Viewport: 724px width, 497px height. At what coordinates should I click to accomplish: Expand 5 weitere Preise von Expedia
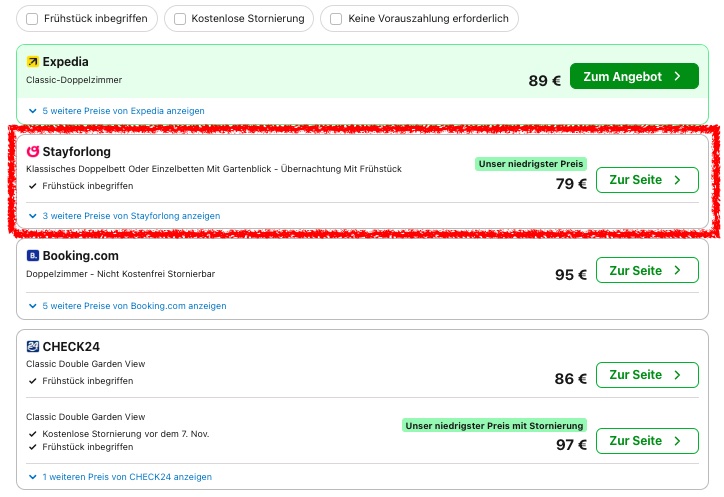point(123,111)
